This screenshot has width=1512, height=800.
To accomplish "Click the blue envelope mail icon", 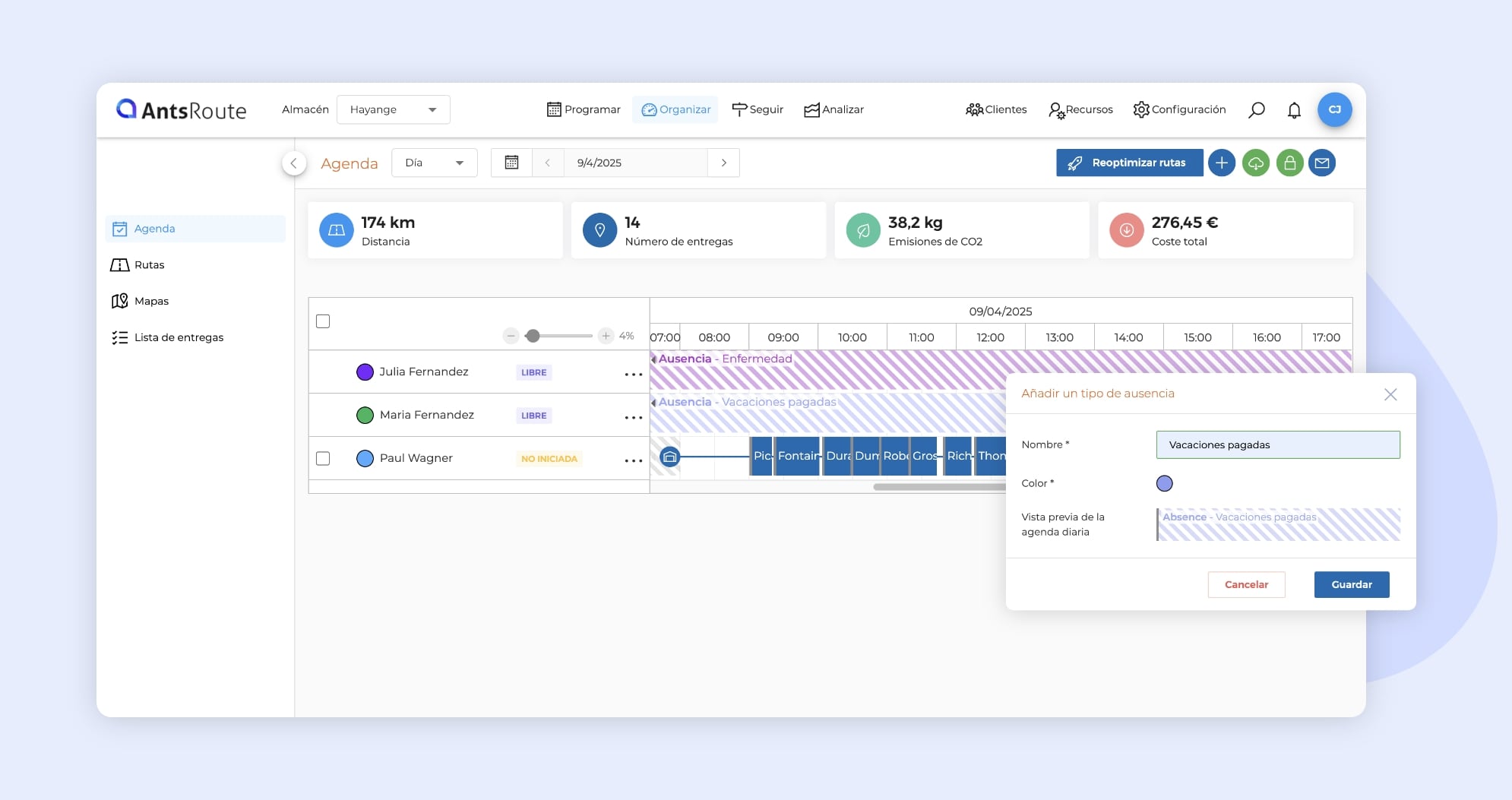I will (x=1322, y=163).
